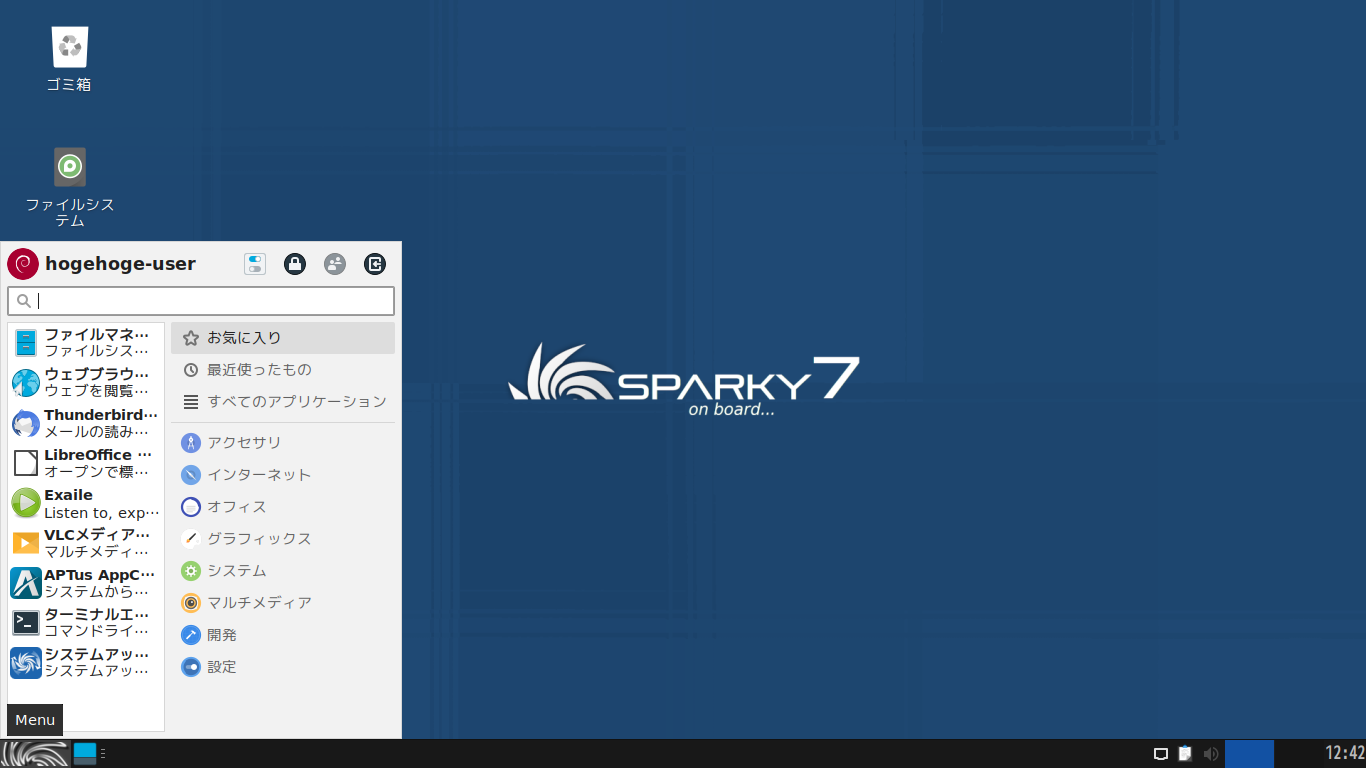Viewport: 1366px width, 768px height.
Task: Launch LibreOffice from favorites
Action: (86, 463)
